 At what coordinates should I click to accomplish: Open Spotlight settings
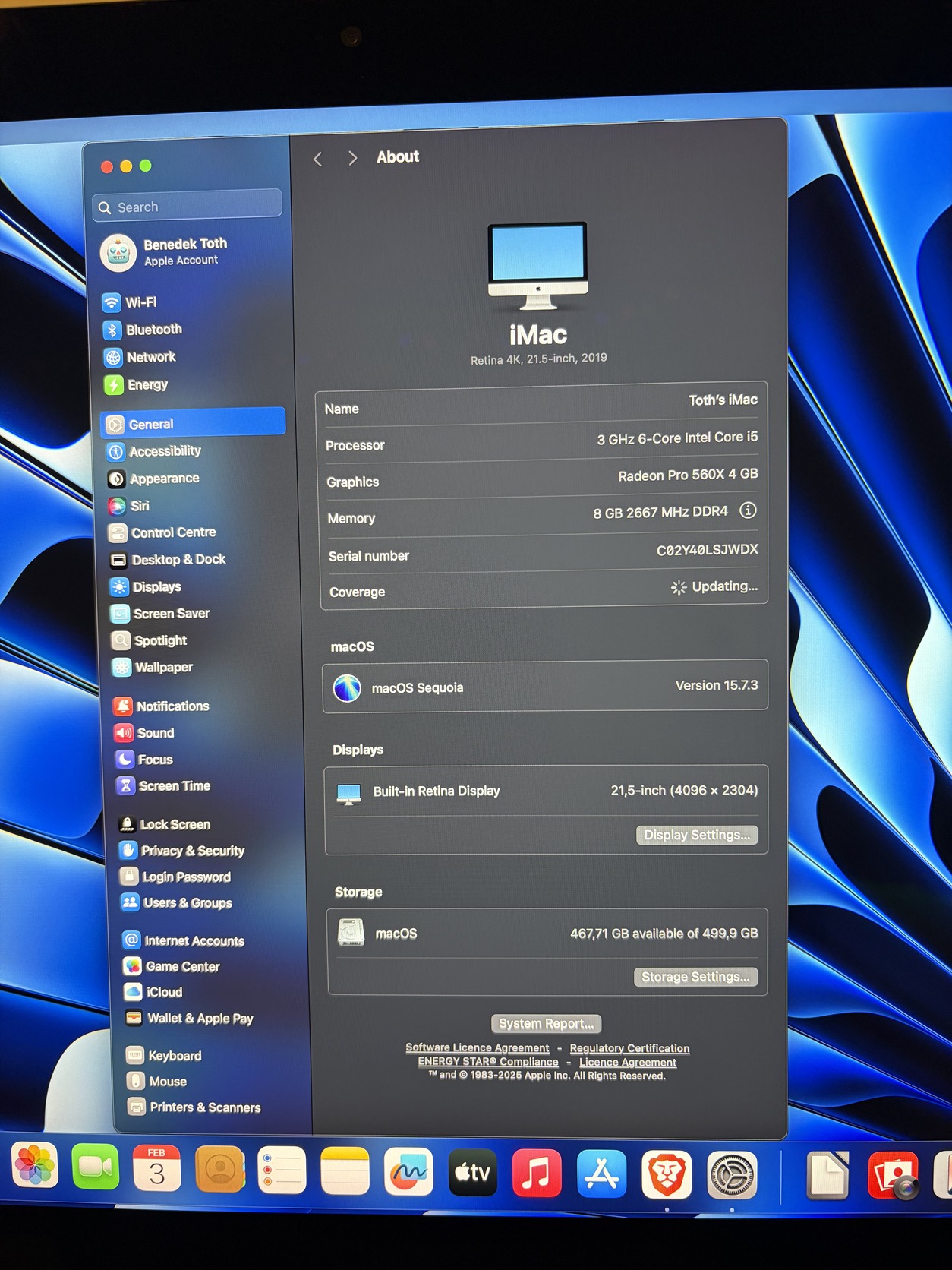click(149, 640)
